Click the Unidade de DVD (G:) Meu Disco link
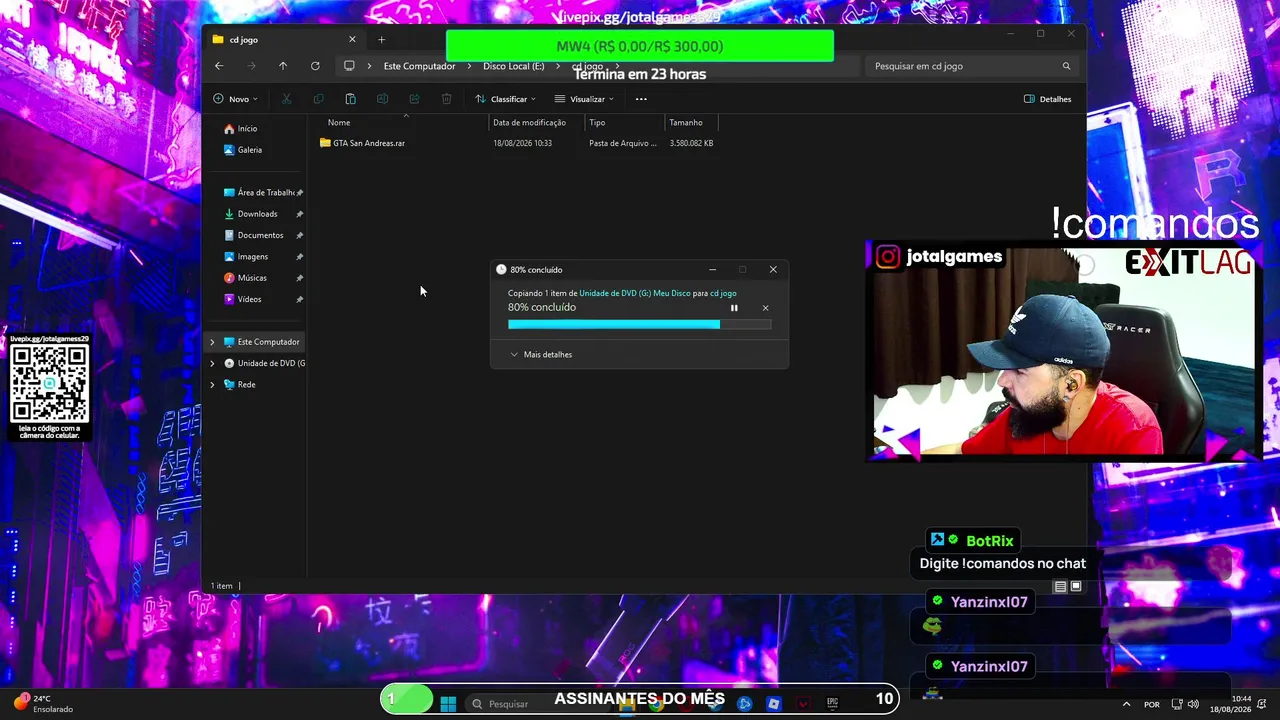The height and width of the screenshot is (720, 1280). coord(635,293)
